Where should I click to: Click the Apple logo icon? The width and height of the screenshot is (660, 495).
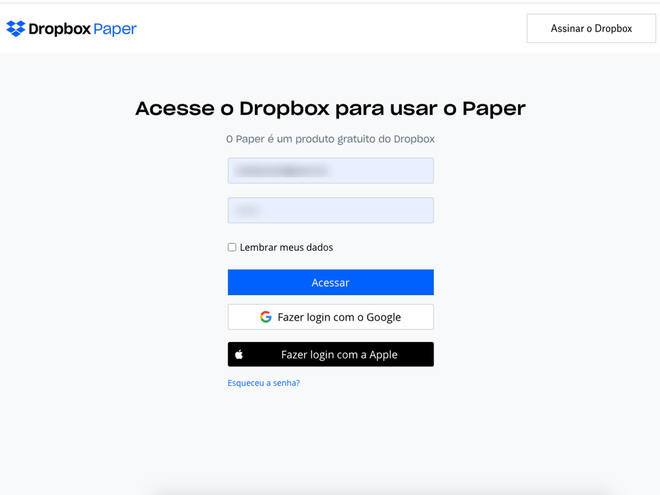(239, 354)
